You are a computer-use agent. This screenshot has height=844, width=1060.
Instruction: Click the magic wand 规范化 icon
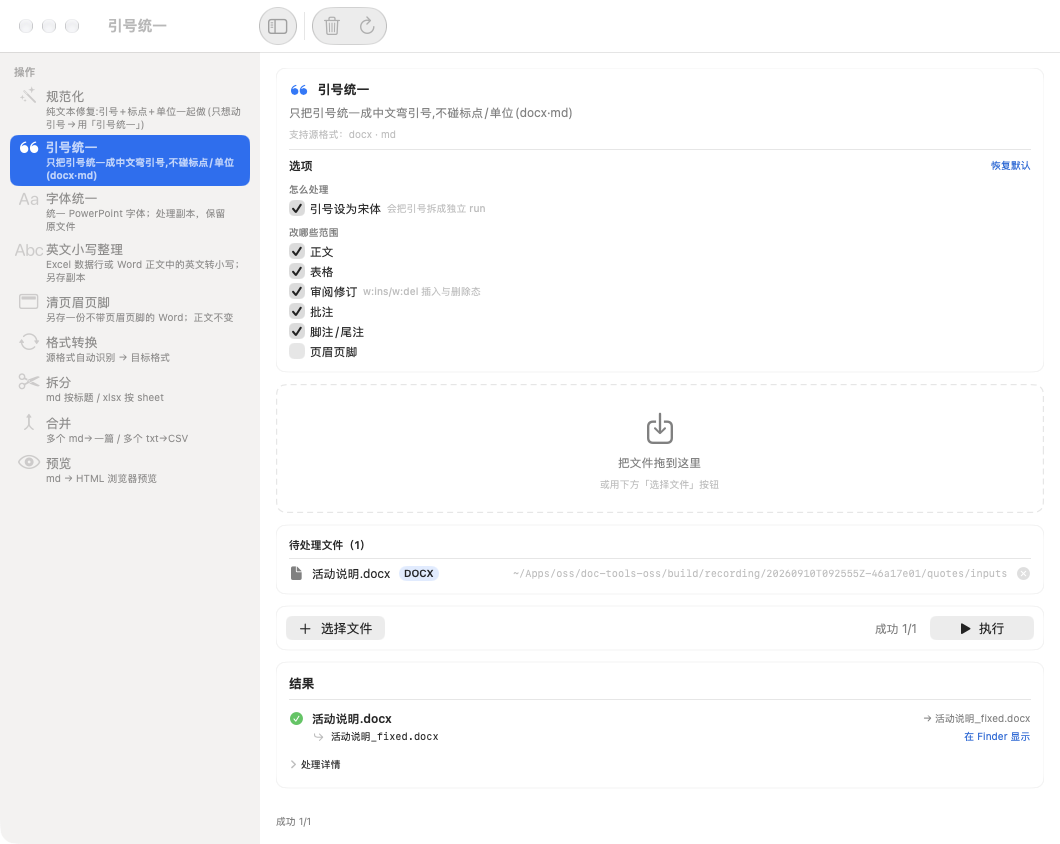coord(28,96)
